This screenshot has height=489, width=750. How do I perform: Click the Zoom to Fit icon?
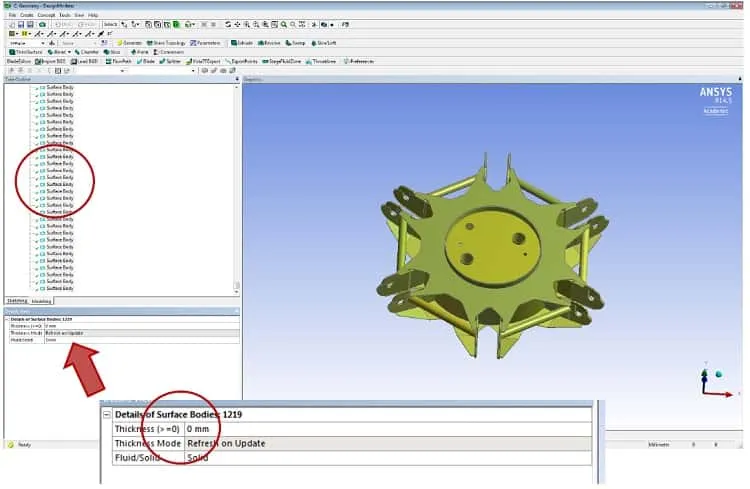point(265,24)
